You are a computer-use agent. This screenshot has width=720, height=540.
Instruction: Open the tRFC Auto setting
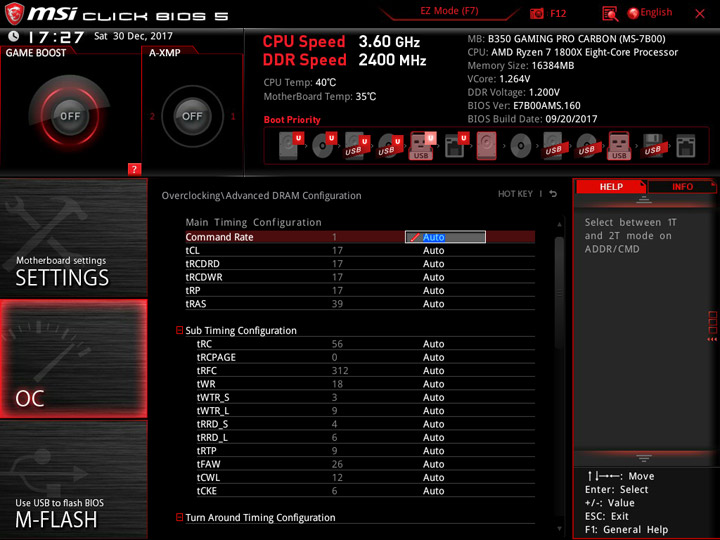pyautogui.click(x=433, y=371)
